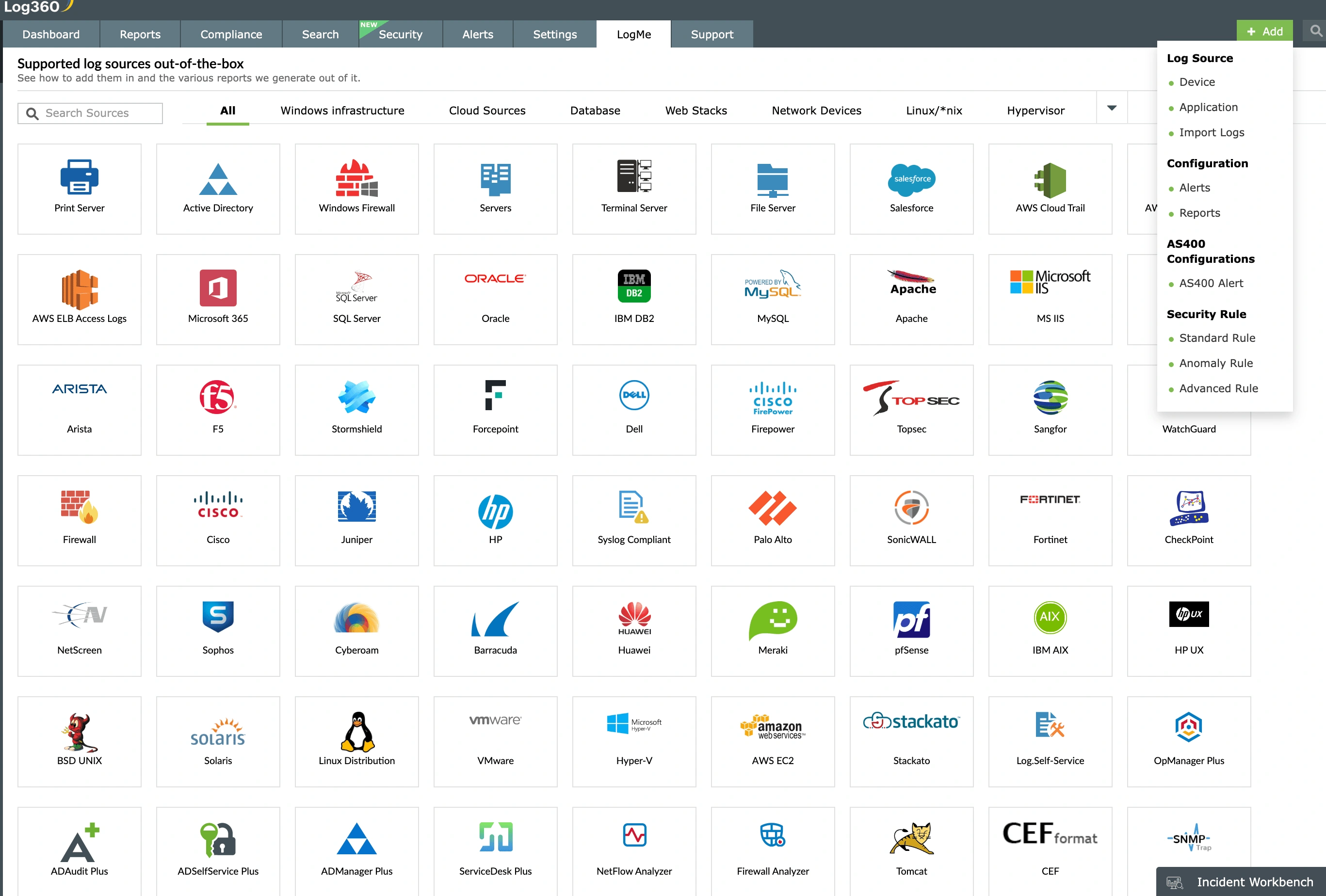The height and width of the screenshot is (896, 1326).
Task: Open the Incident Workbench panel
Action: click(1241, 882)
